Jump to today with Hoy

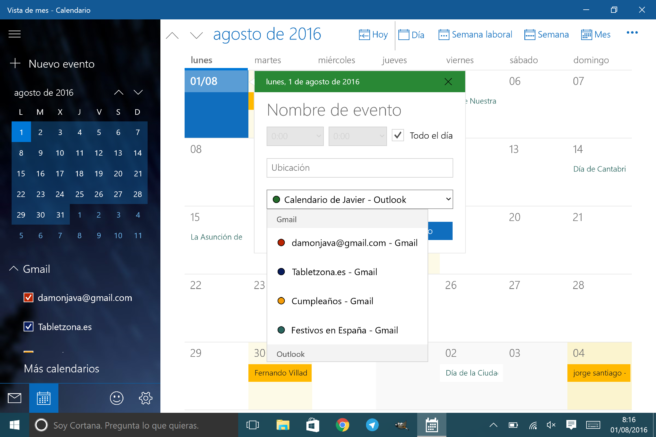pyautogui.click(x=373, y=35)
